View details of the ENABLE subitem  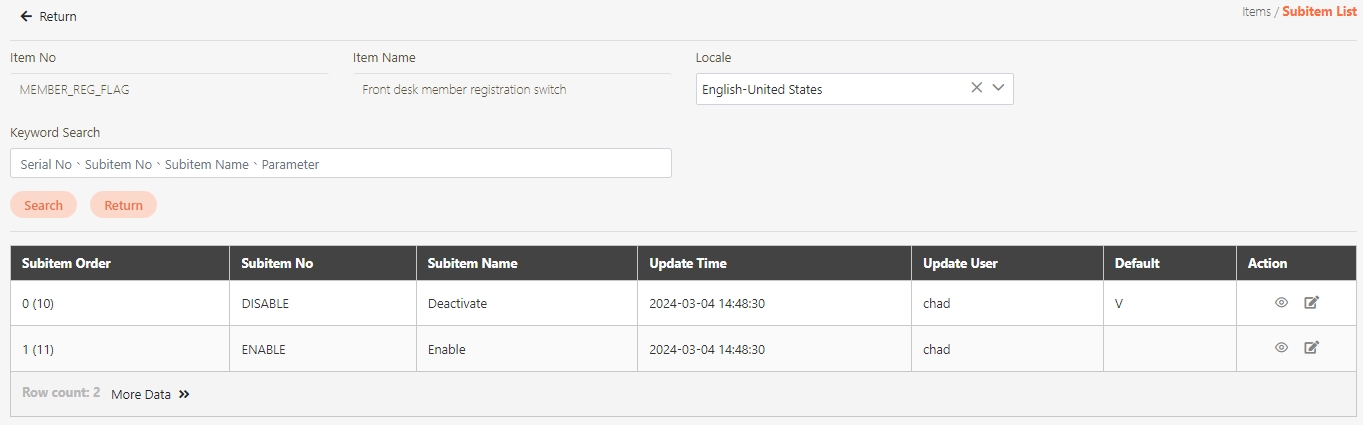(x=1281, y=348)
